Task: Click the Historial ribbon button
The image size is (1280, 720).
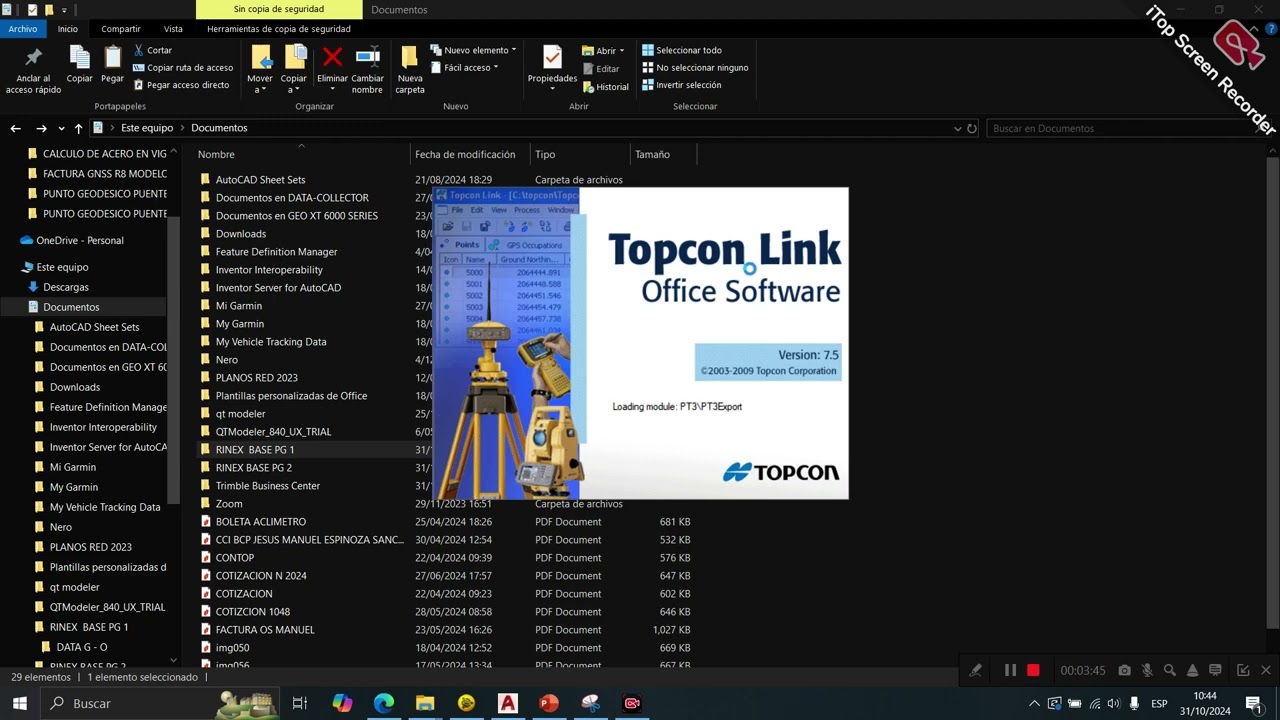Action: (x=605, y=87)
